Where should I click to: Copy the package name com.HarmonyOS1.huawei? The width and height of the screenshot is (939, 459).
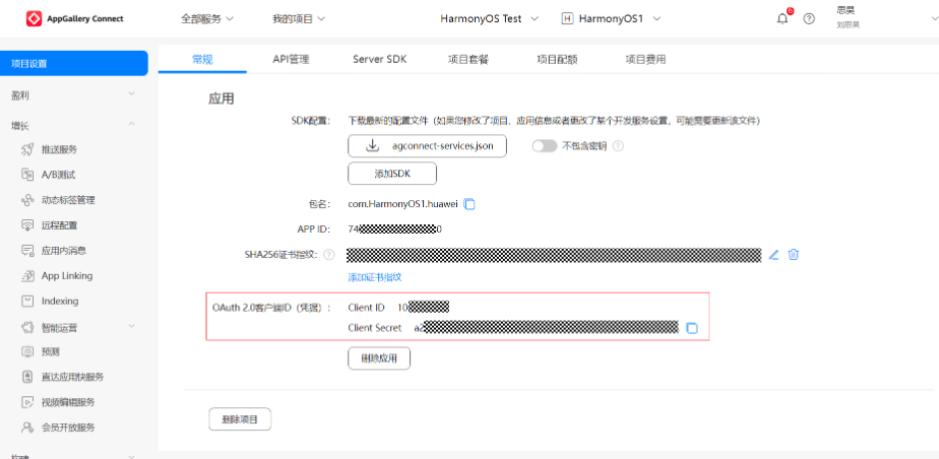[470, 204]
